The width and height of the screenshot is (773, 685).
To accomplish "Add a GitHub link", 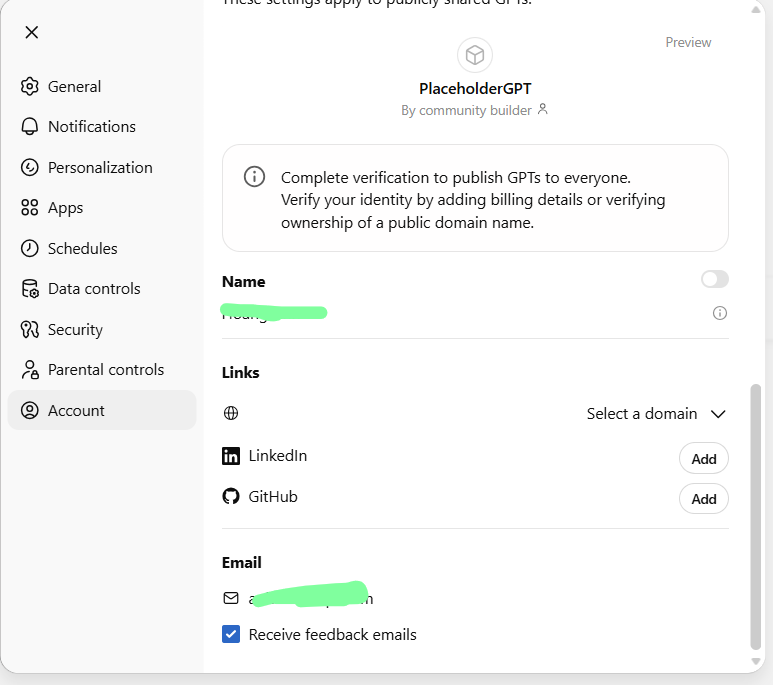I will pyautogui.click(x=703, y=498).
